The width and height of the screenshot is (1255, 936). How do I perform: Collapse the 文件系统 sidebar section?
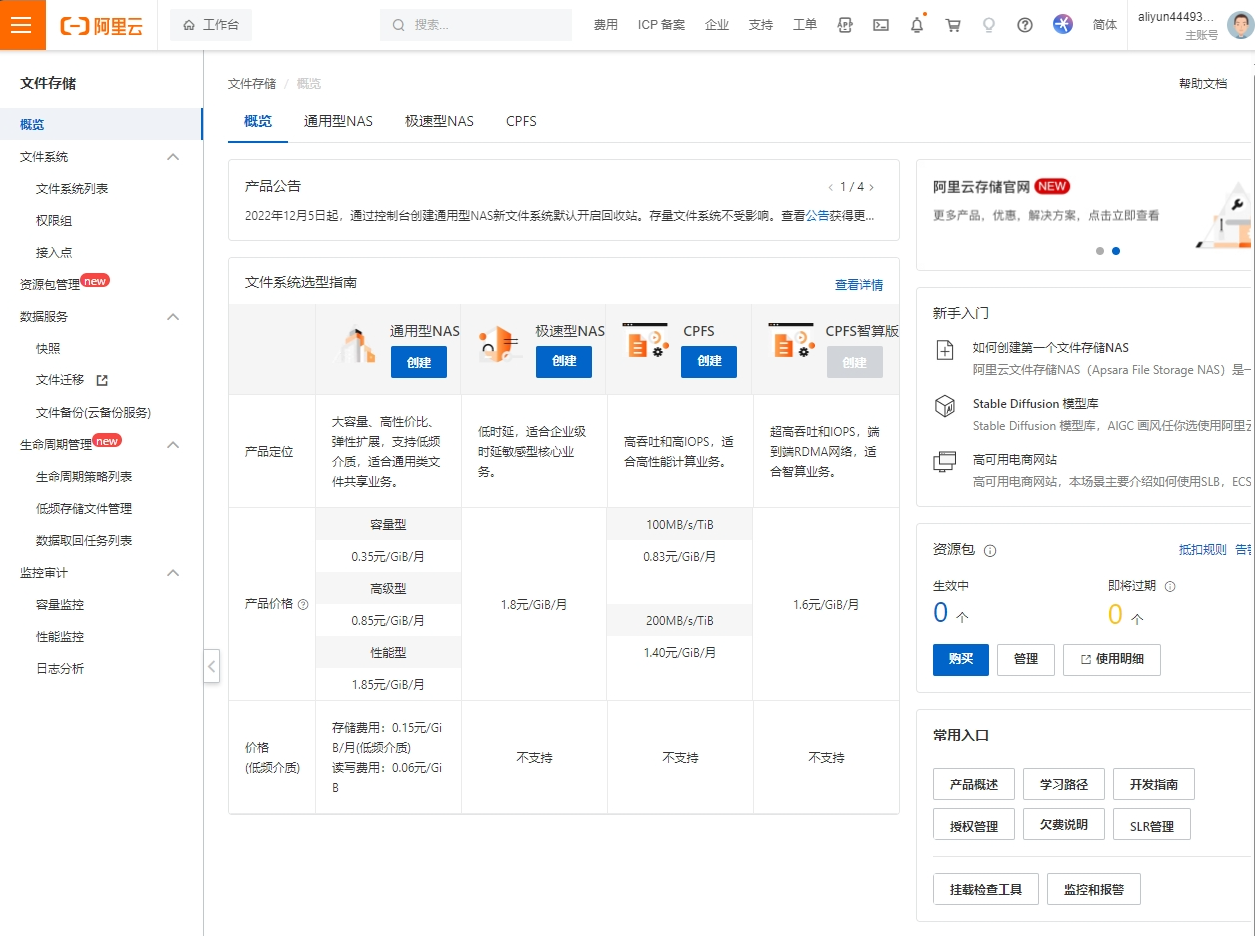click(x=172, y=157)
